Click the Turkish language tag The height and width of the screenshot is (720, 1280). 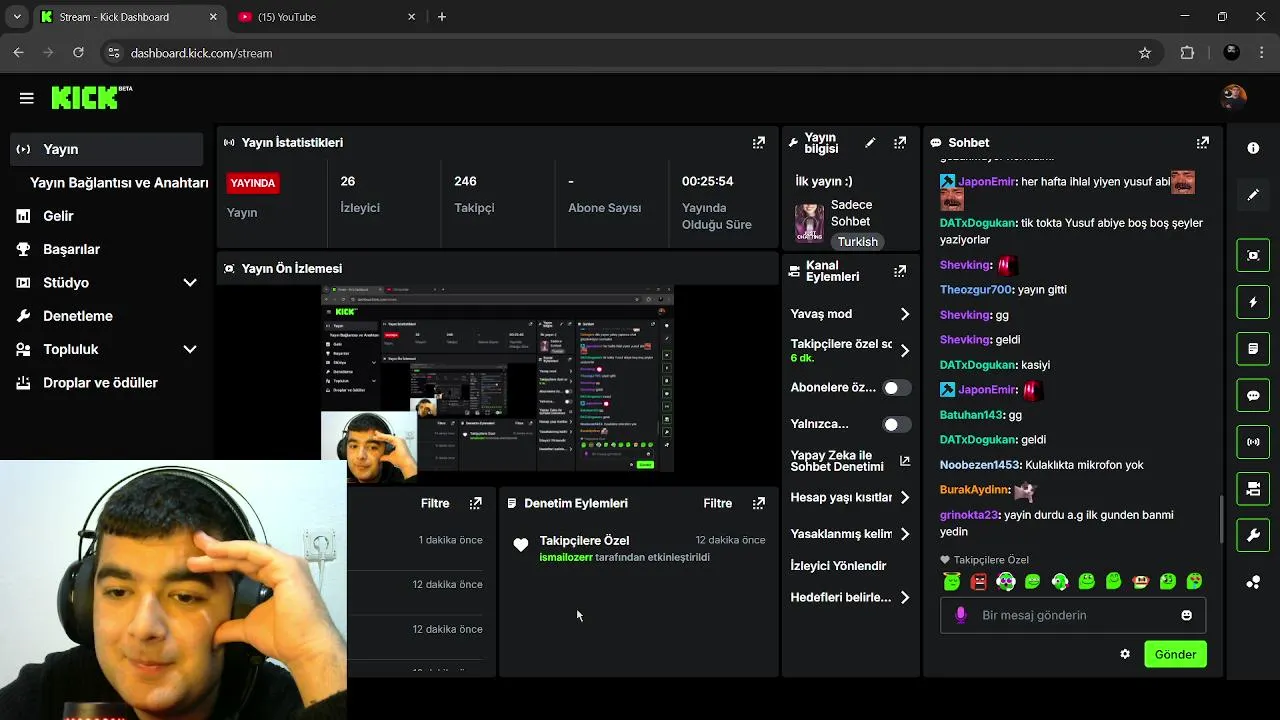click(x=857, y=242)
